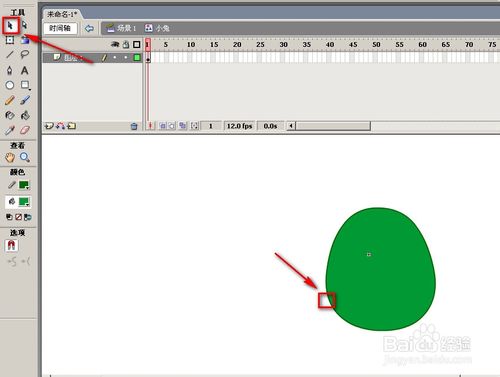Click the no color icon
This screenshot has width=500, height=377.
[19, 217]
